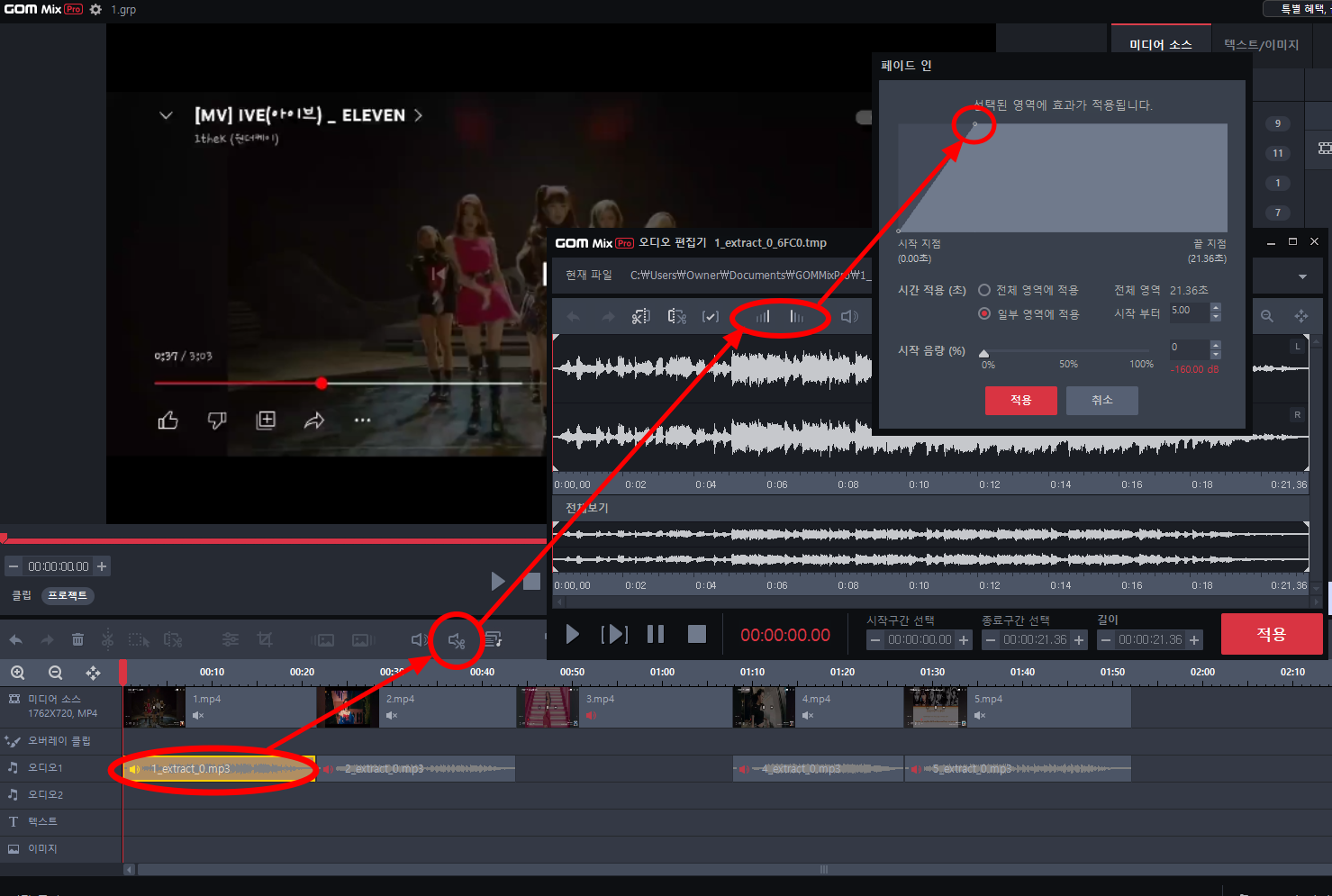Click the video progress red dot at 0:37
Viewport: 1332px width, 896px height.
point(322,384)
